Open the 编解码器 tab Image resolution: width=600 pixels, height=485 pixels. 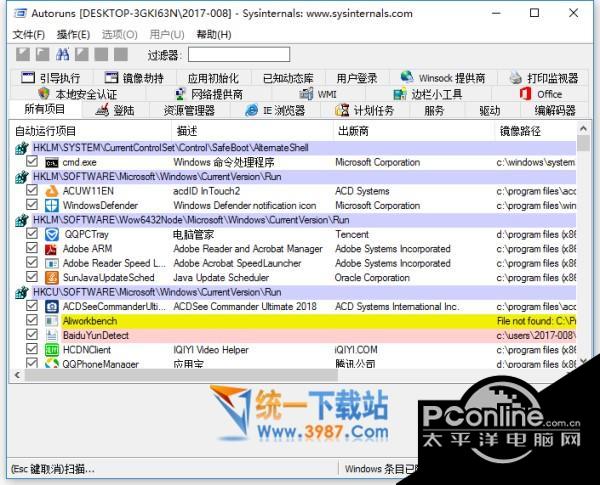click(555, 111)
